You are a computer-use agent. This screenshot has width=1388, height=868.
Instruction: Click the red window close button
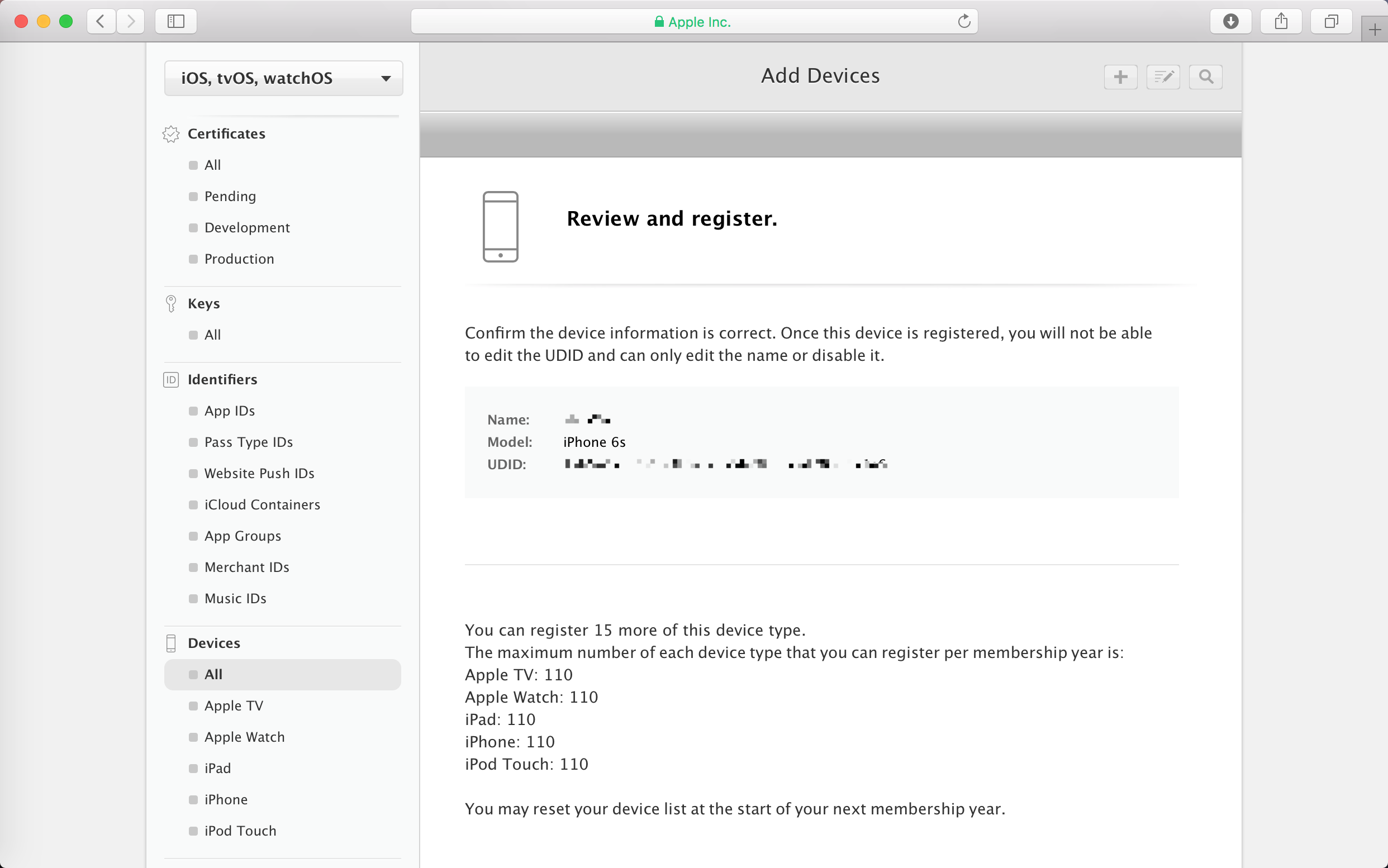point(21,22)
